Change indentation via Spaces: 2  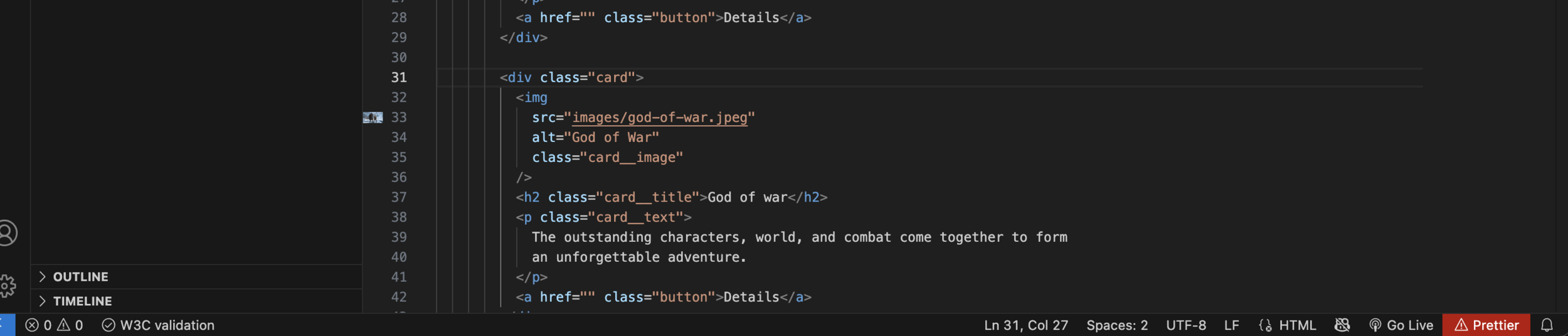pos(1117,325)
